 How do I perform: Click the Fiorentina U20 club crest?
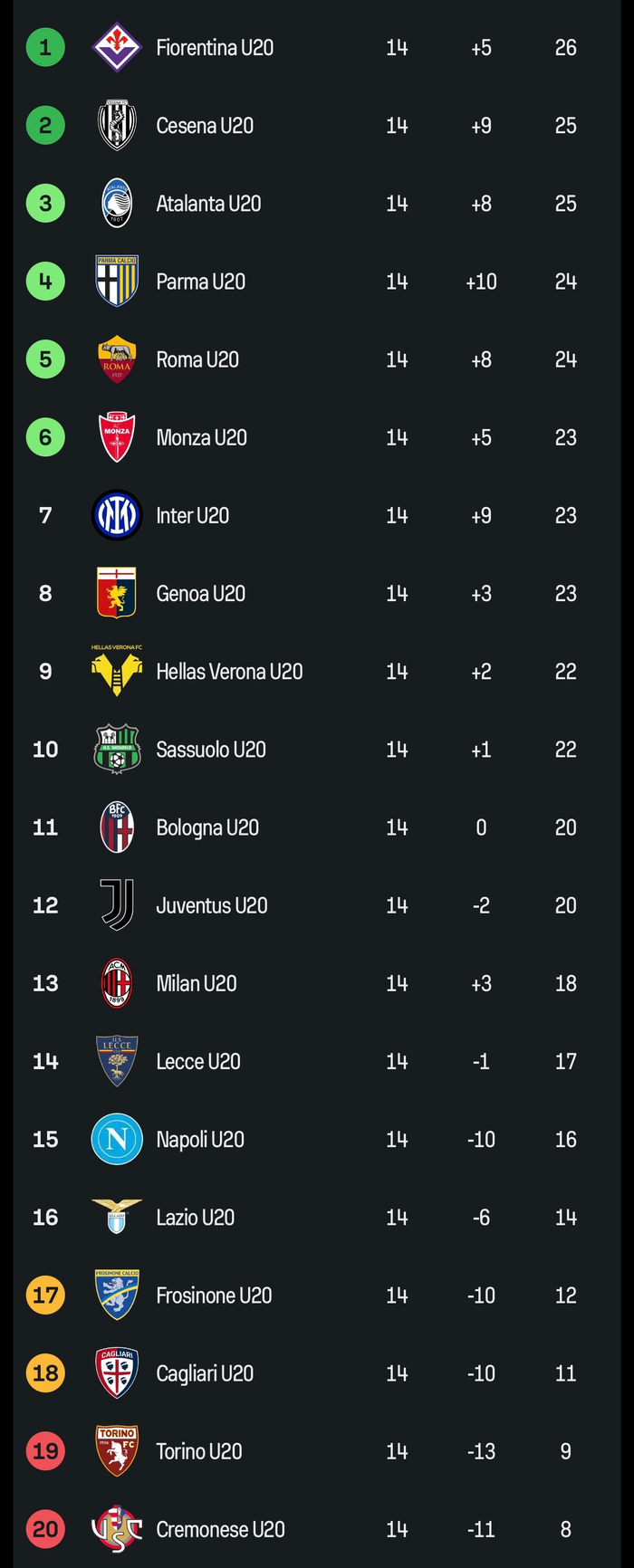(117, 47)
